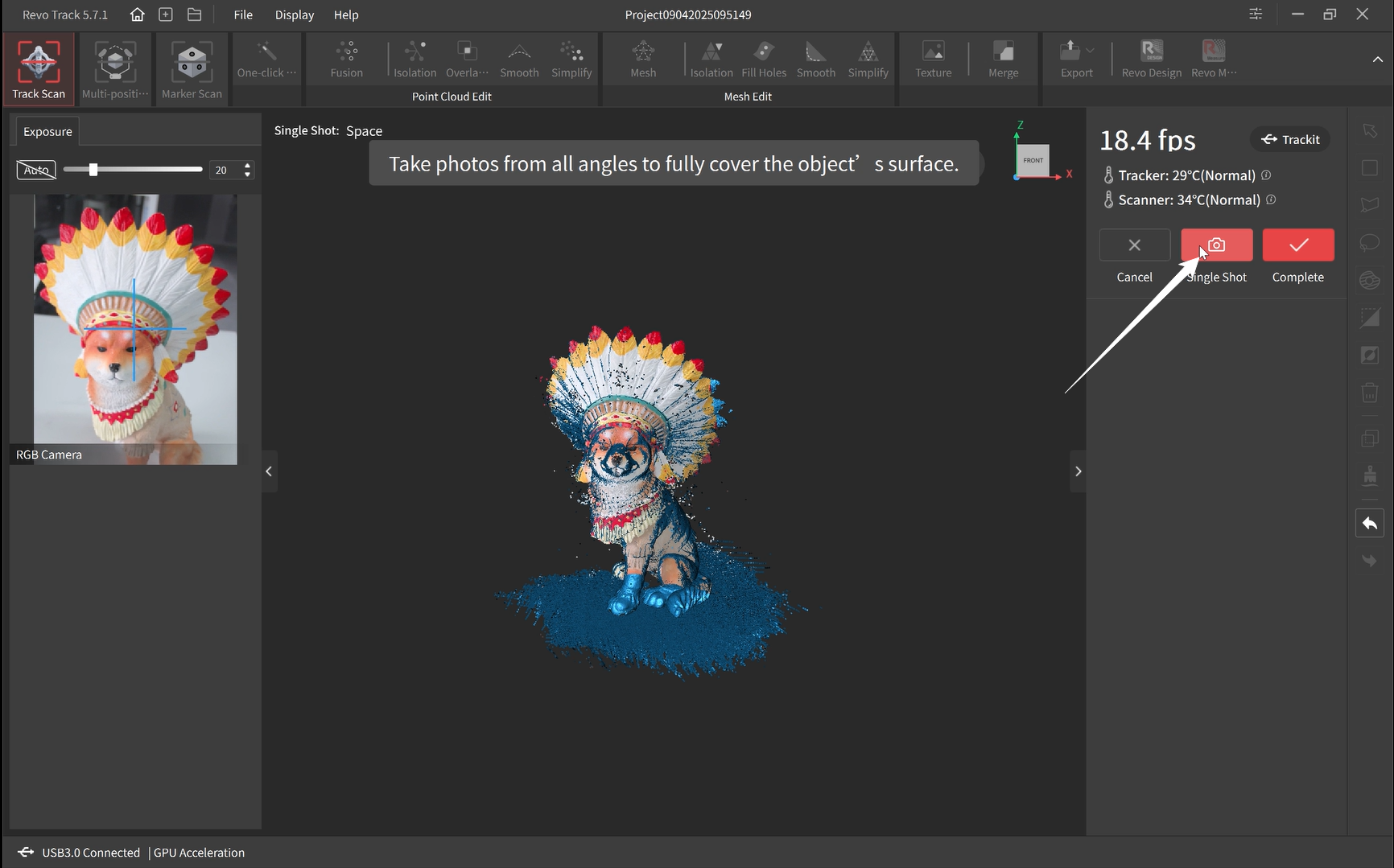Click the Export button

click(x=1076, y=60)
